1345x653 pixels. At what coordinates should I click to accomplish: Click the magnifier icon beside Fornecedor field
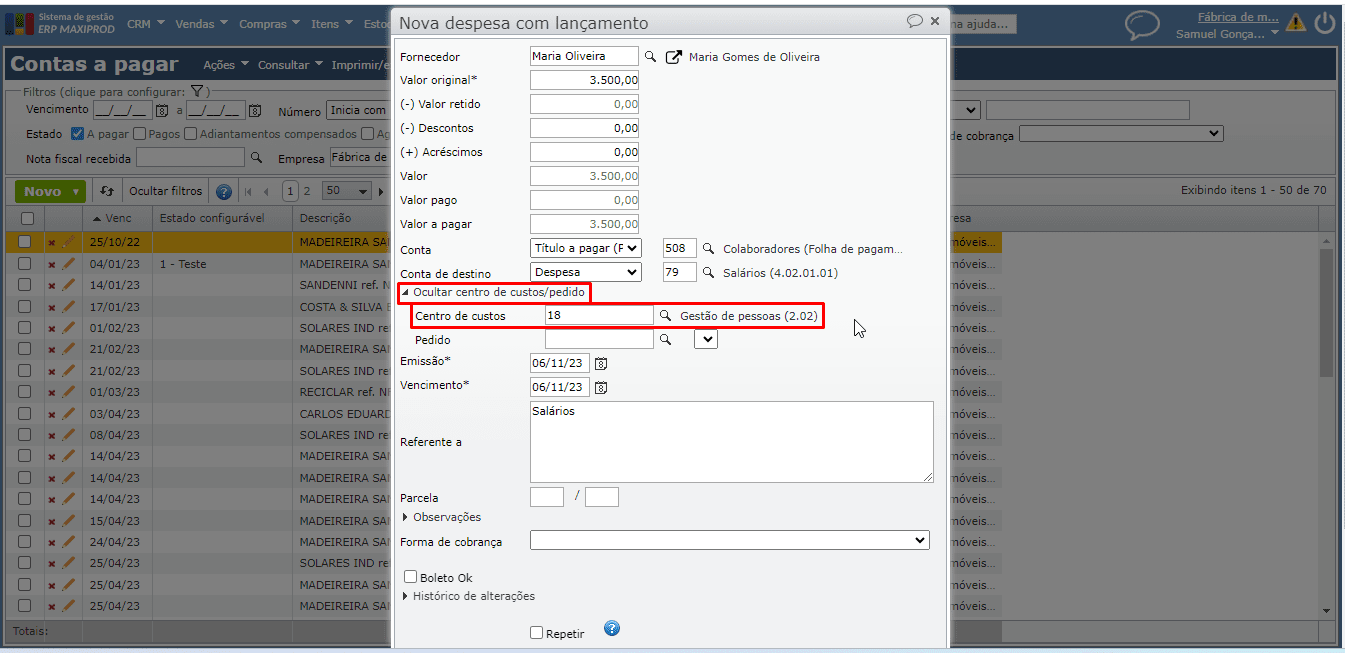pyautogui.click(x=650, y=57)
